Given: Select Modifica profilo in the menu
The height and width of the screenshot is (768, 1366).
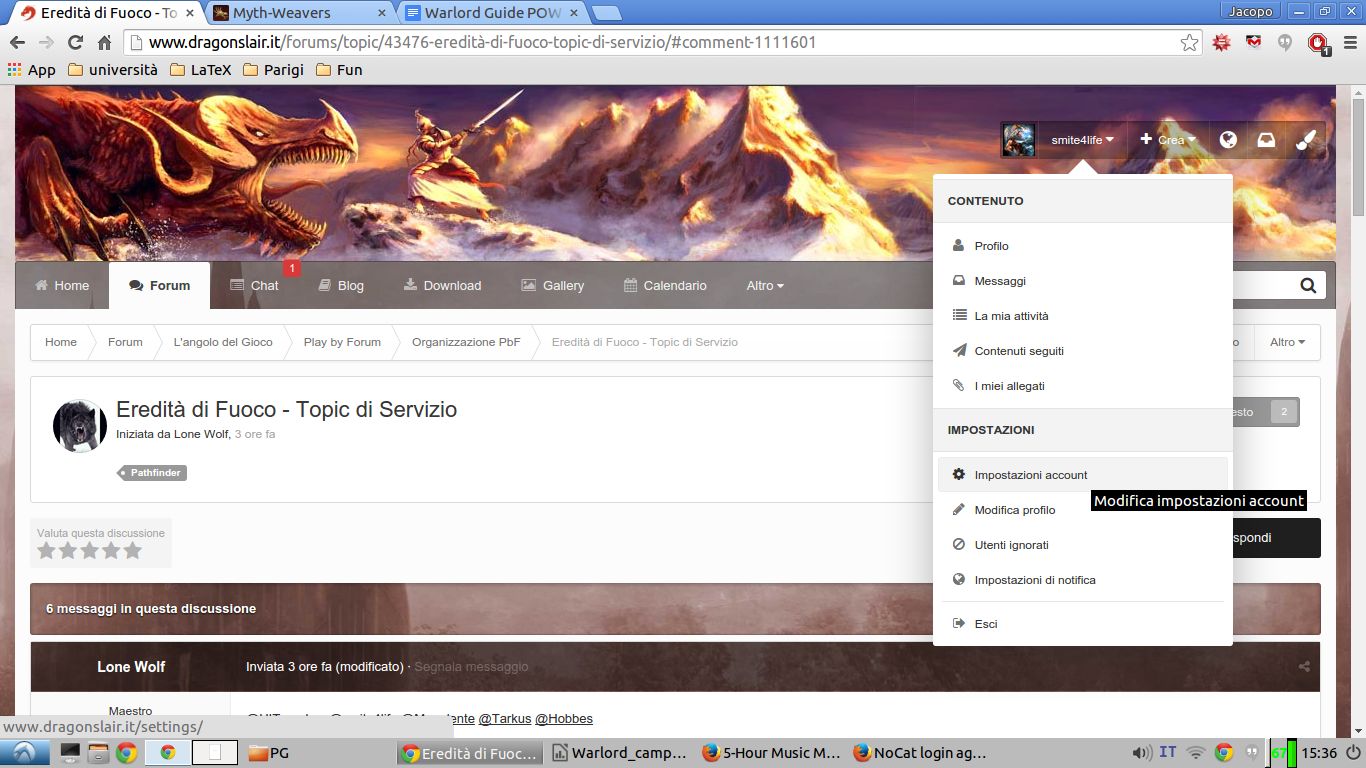Looking at the screenshot, I should point(1082,510).
